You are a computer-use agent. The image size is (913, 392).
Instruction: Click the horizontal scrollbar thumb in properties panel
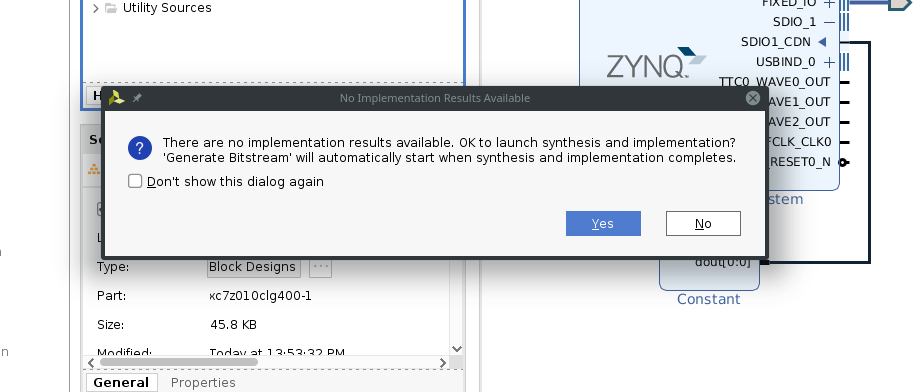coord(179,362)
